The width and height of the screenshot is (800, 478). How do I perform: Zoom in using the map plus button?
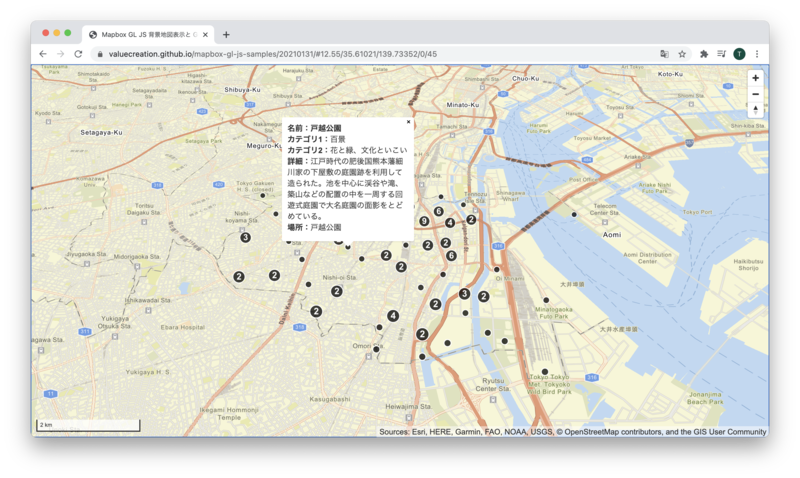[x=755, y=78]
